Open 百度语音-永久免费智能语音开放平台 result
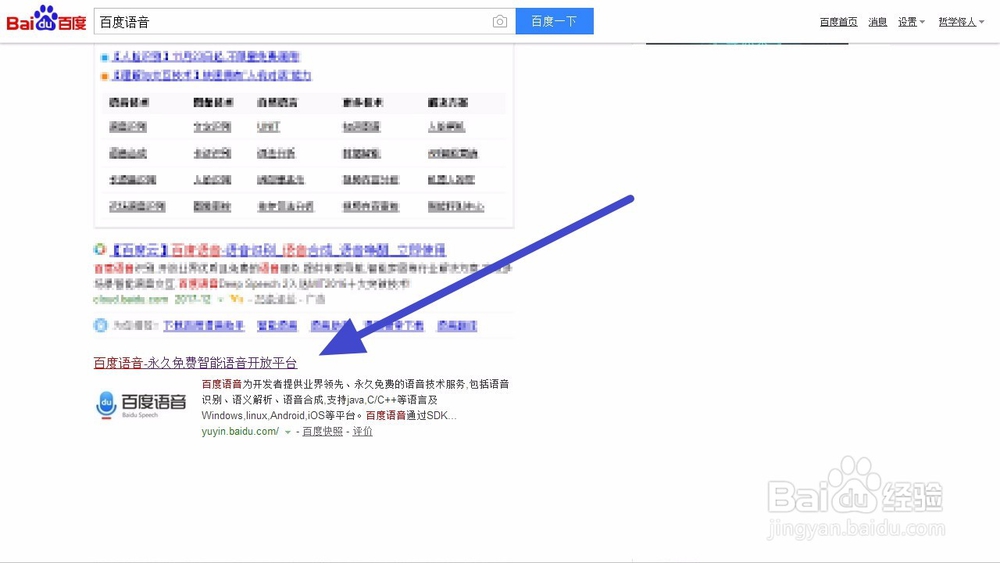 [x=195, y=363]
